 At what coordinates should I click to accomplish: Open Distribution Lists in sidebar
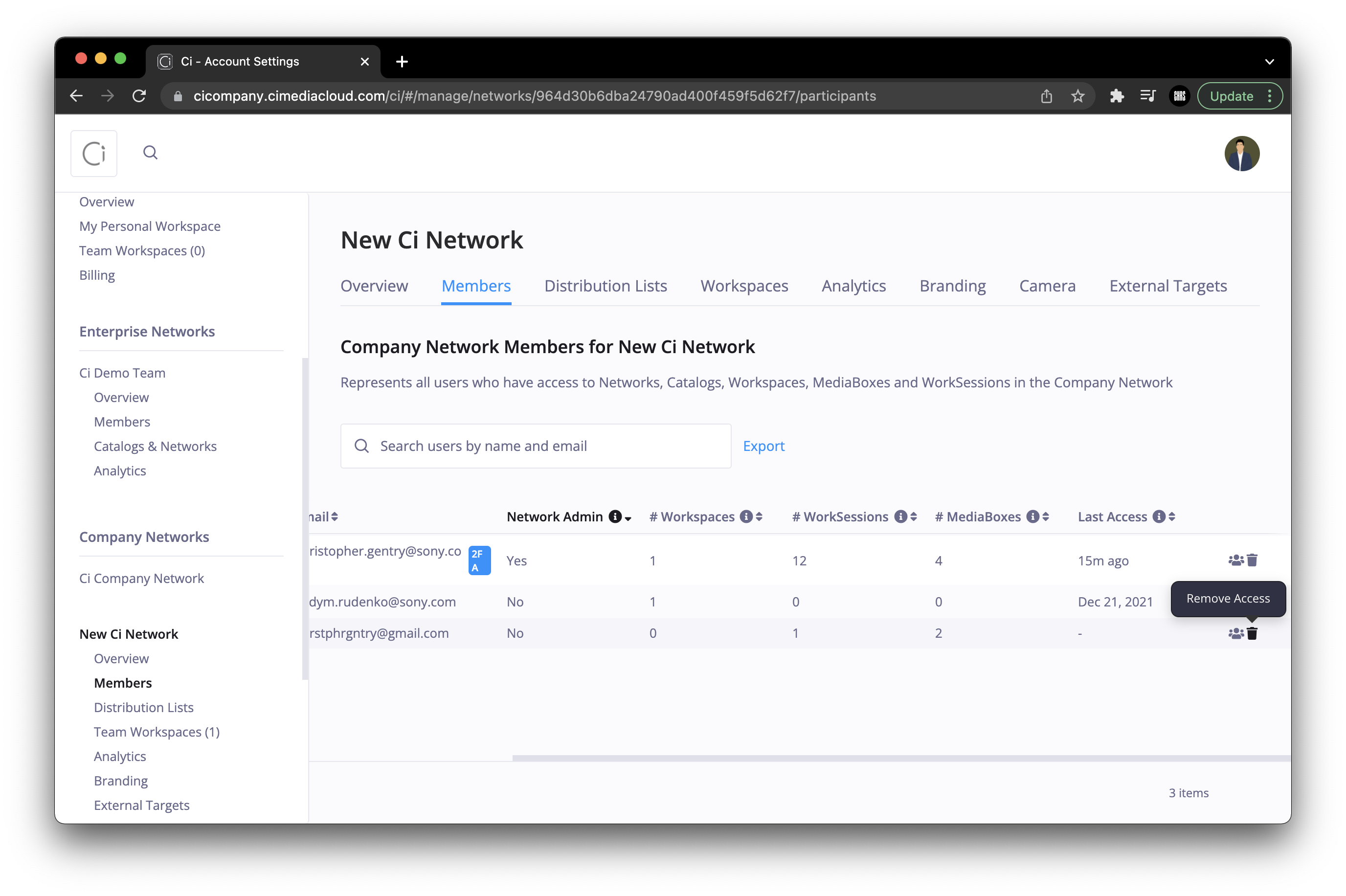144,707
